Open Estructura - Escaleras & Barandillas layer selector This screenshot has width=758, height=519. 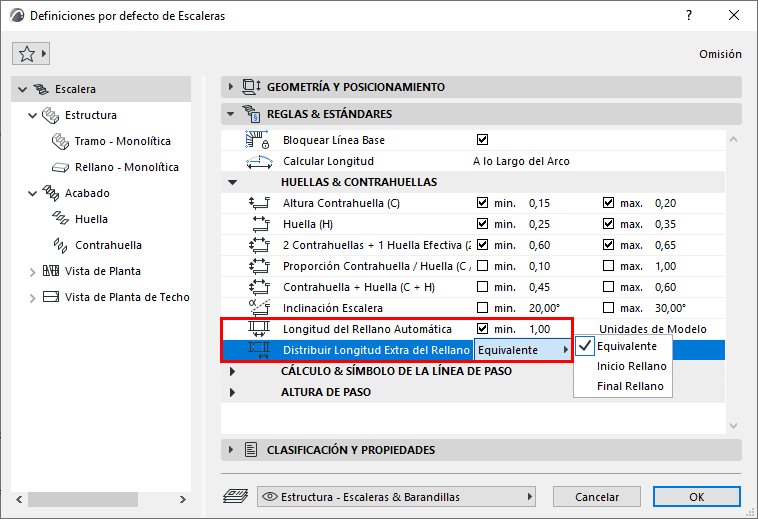click(396, 497)
